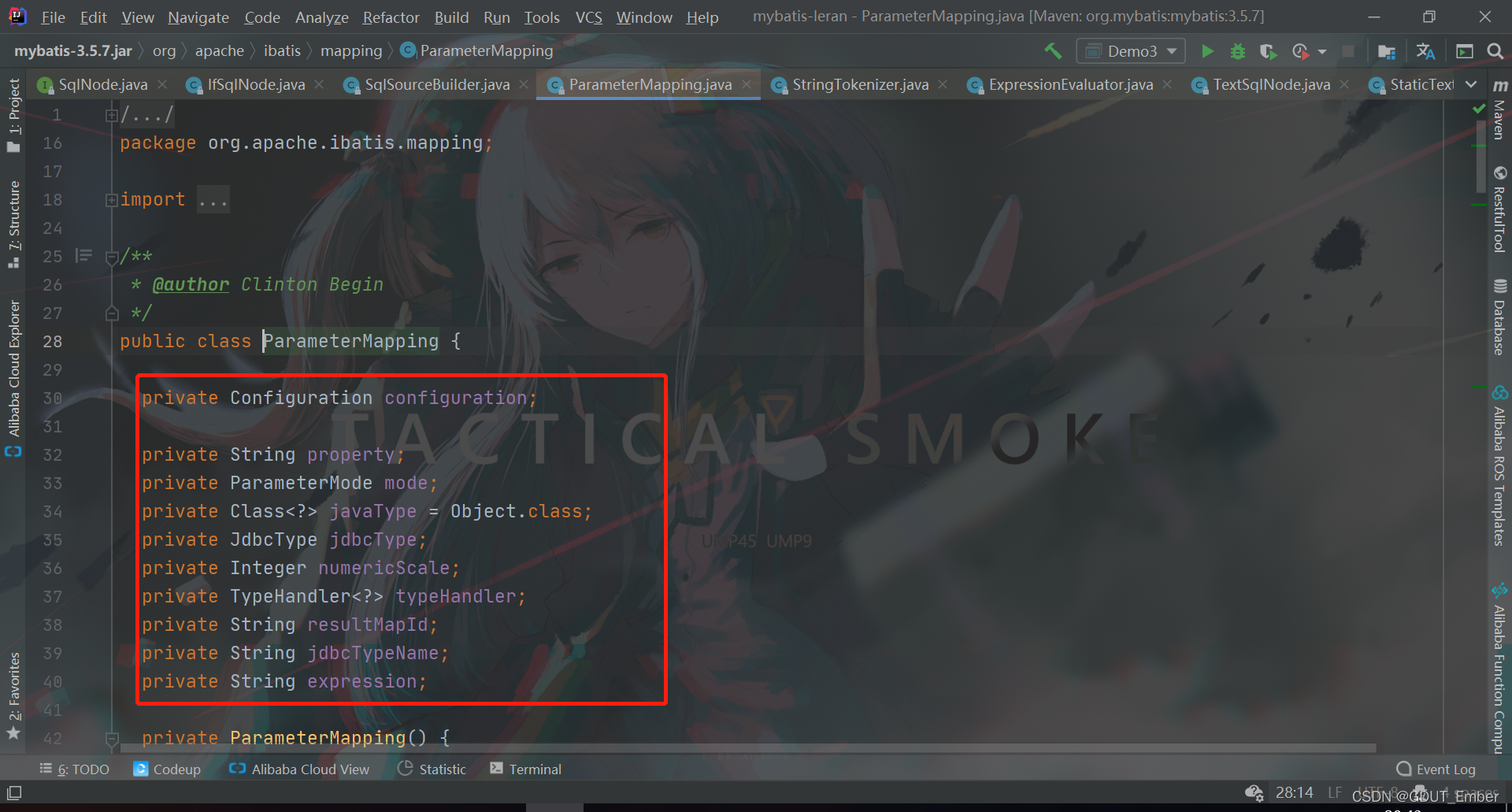
Task: Click the Javadoc end fold marker at line 27
Action: tap(112, 313)
